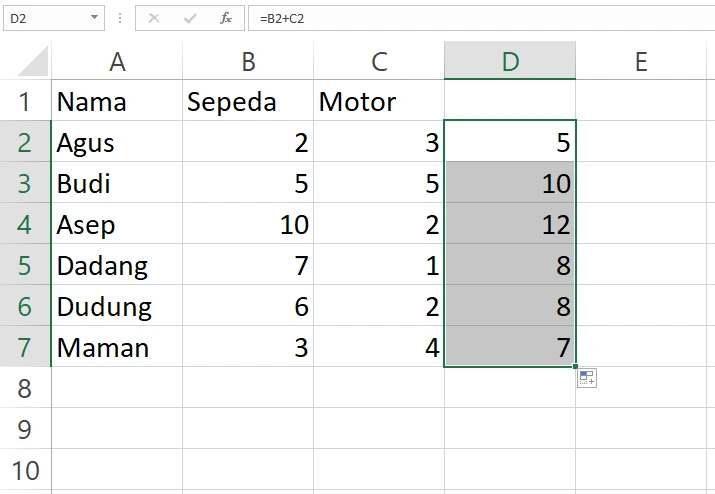Select row 10 header
Image resolution: width=715 pixels, height=494 pixels.
(x=25, y=470)
